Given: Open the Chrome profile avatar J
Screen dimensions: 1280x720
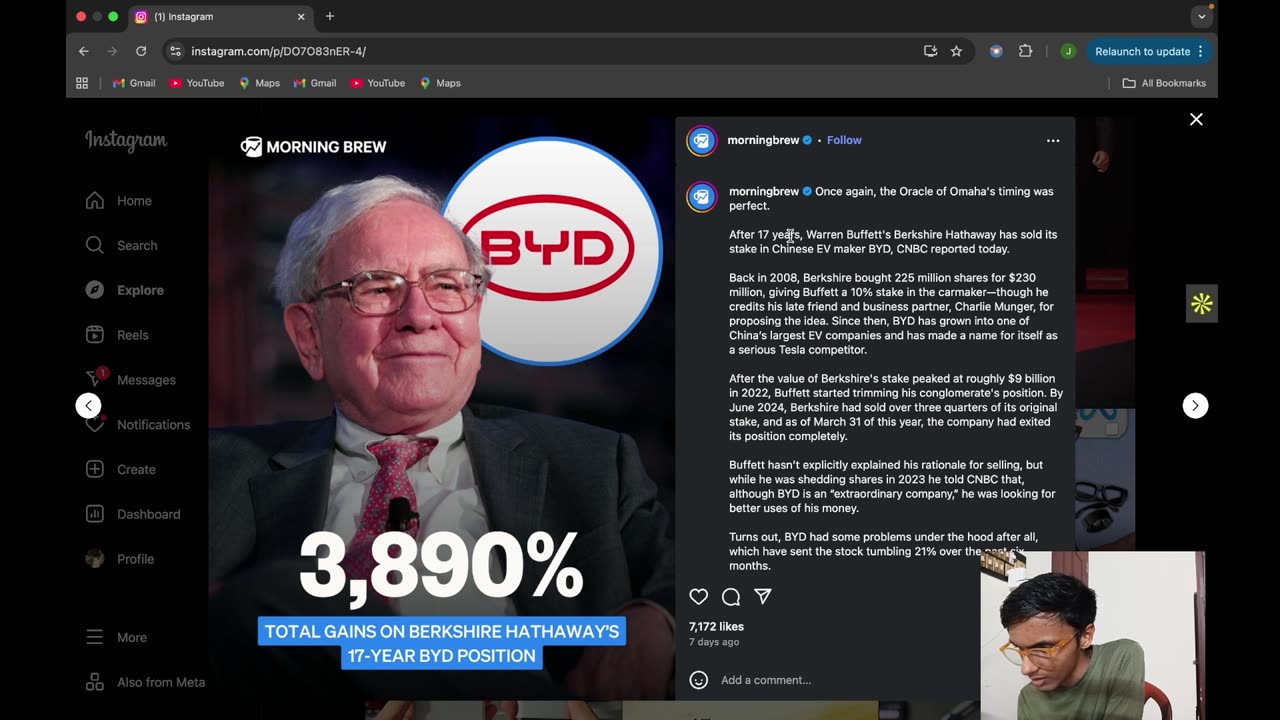Looking at the screenshot, I should click(1068, 51).
